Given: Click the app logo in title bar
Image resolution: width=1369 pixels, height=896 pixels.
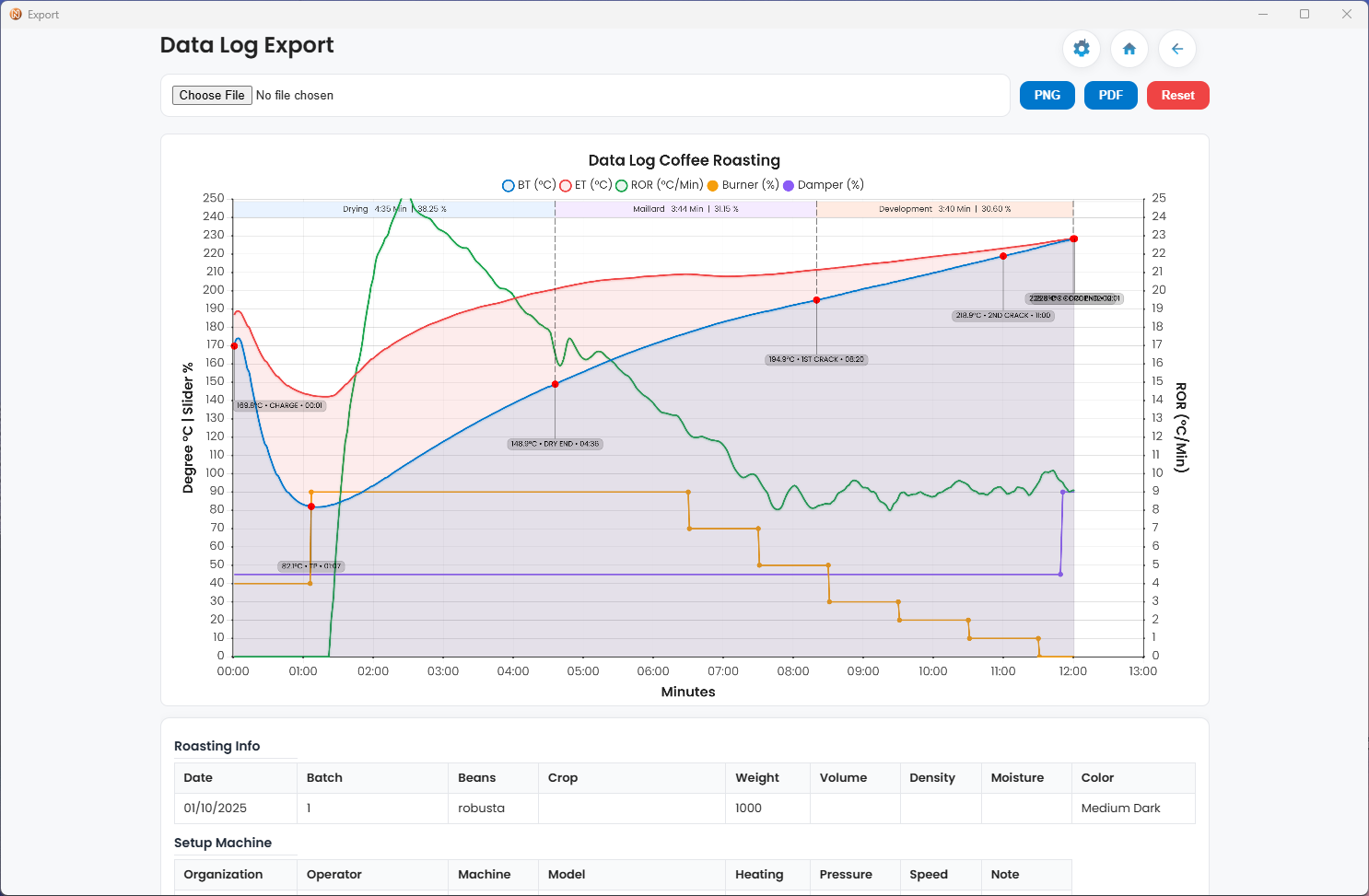Looking at the screenshot, I should point(16,14).
